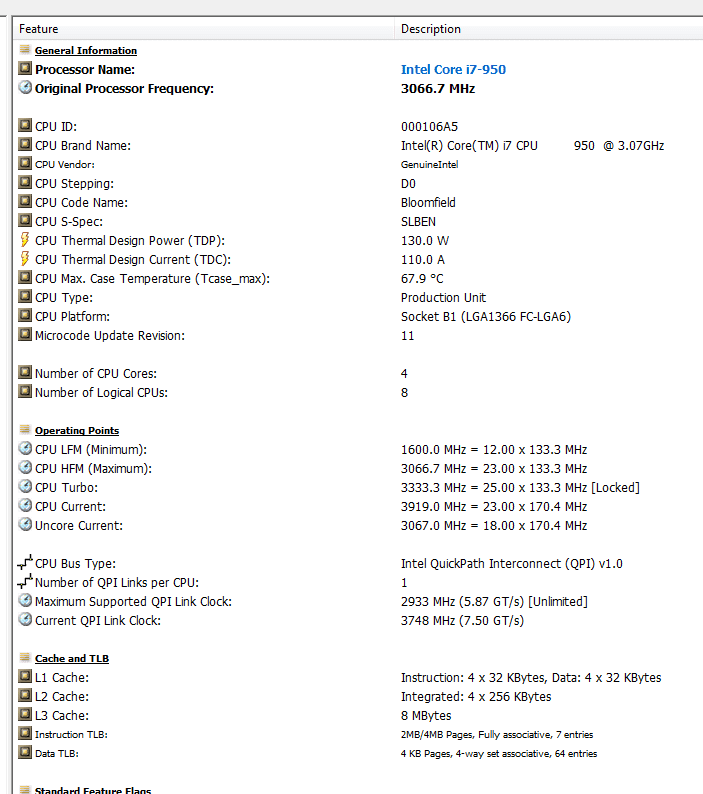
Task: Select the '000106A5' CPU ID value
Action: pos(429,127)
